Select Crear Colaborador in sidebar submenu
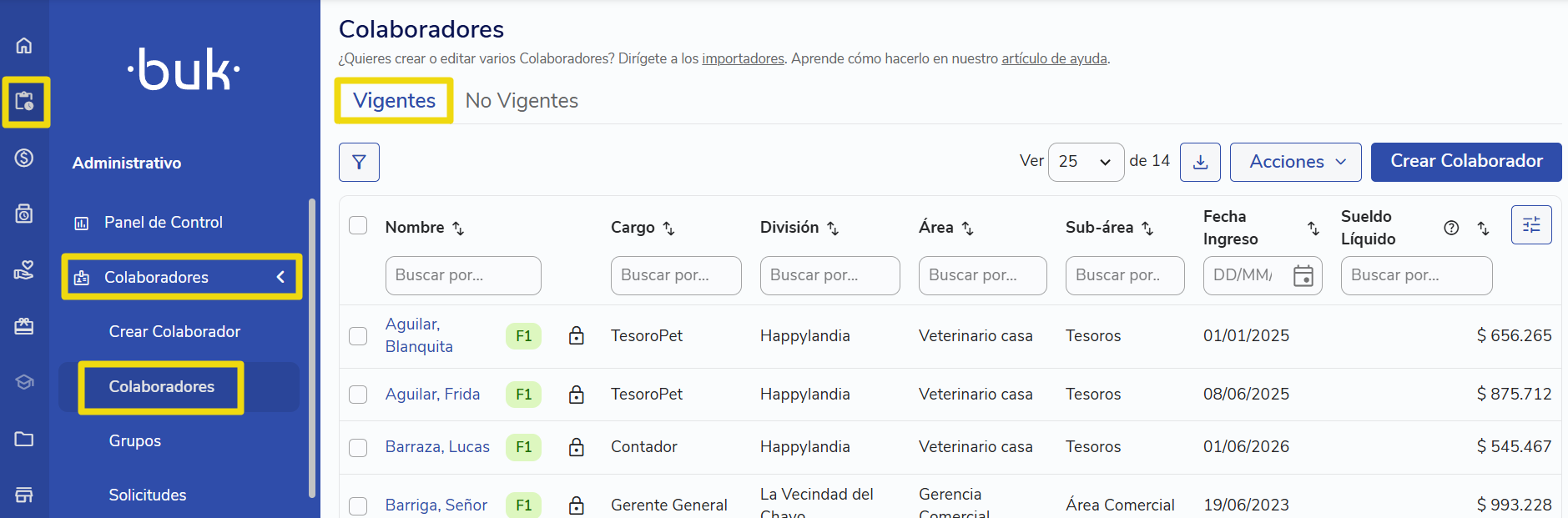 pos(174,331)
